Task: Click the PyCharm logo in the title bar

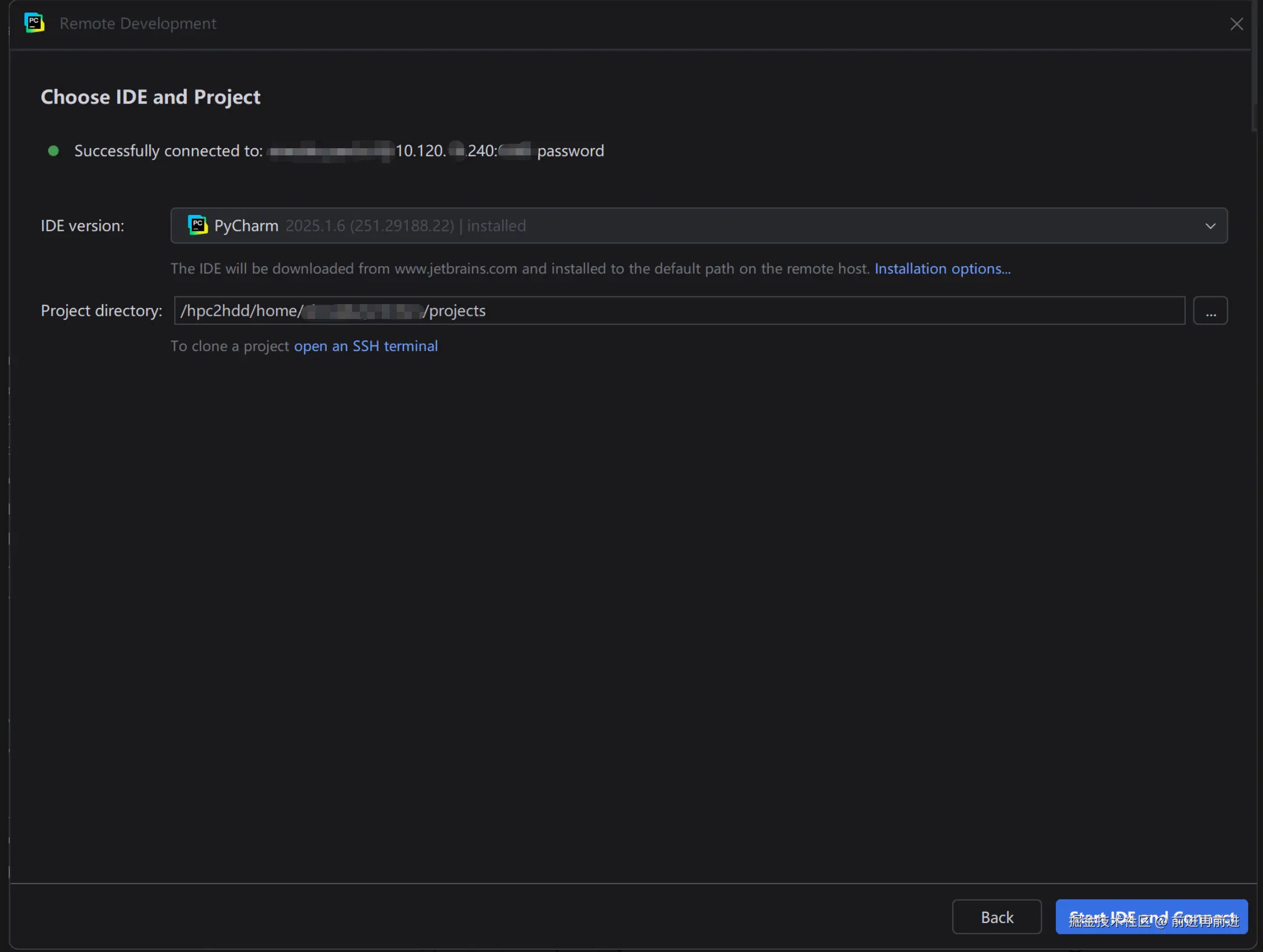Action: click(x=34, y=23)
